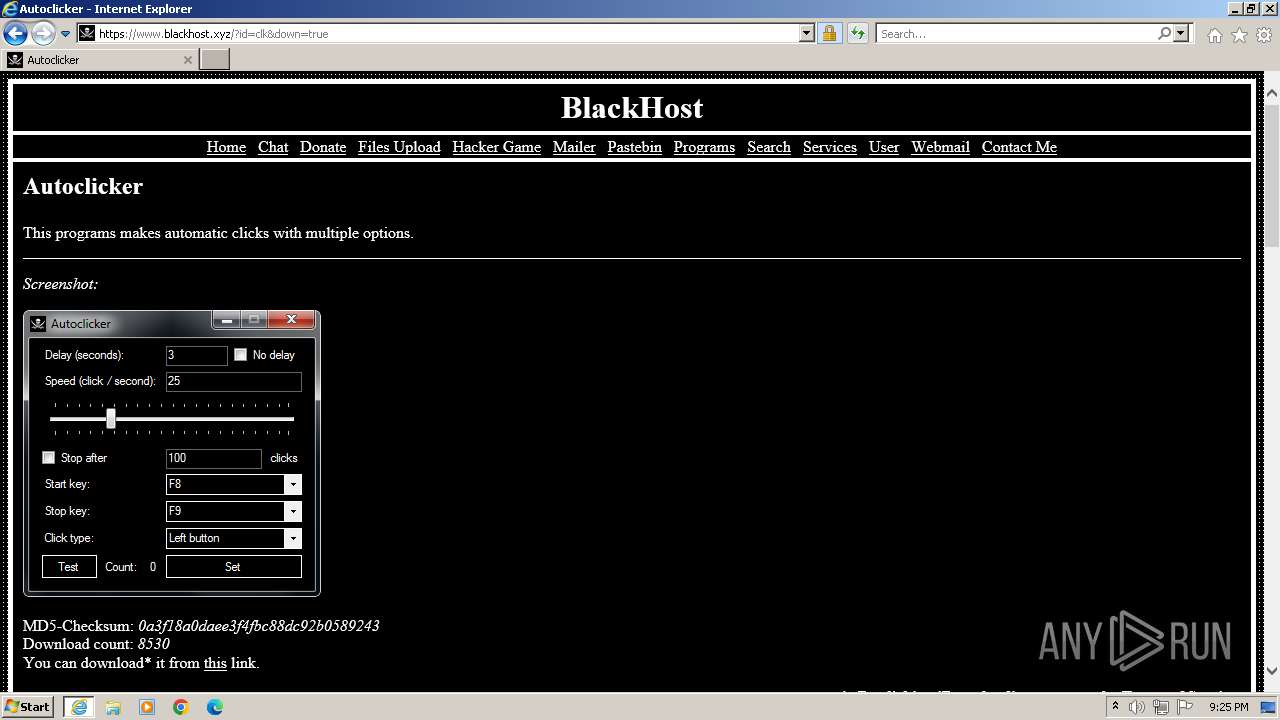
Task: Toggle the Stop after checkbox
Action: (48, 457)
